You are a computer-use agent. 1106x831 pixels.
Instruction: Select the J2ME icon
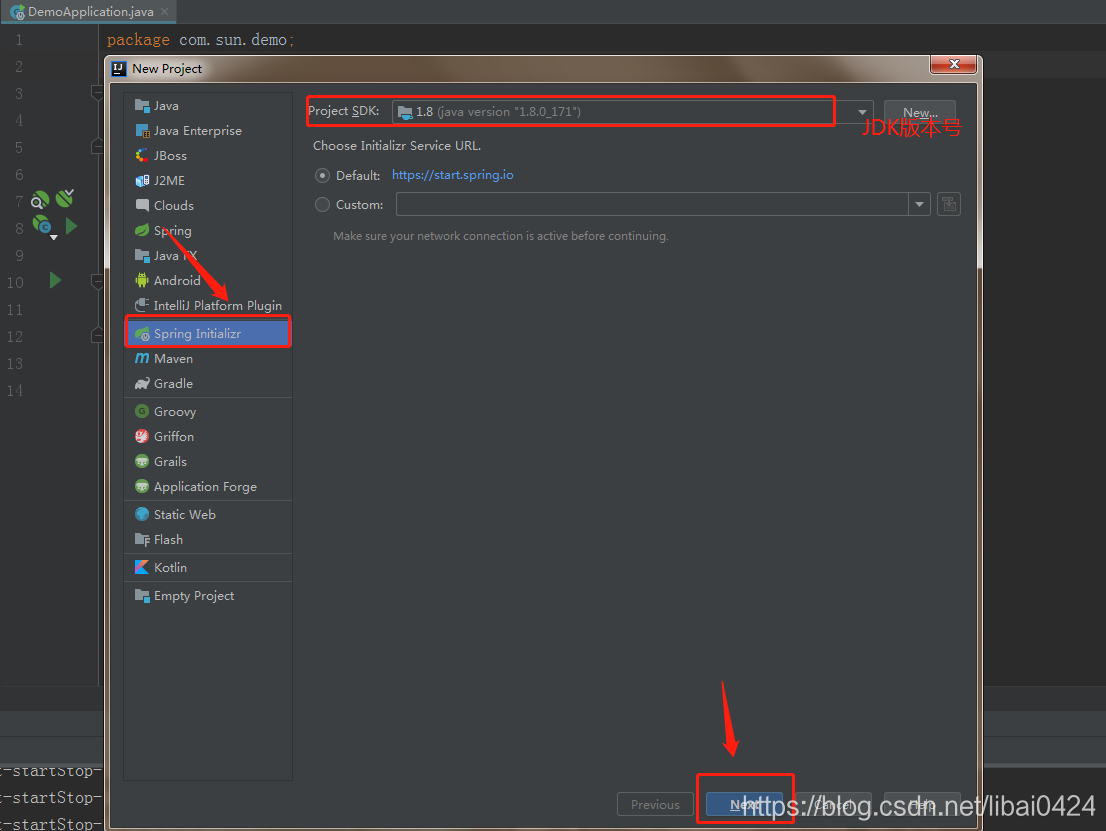142,181
